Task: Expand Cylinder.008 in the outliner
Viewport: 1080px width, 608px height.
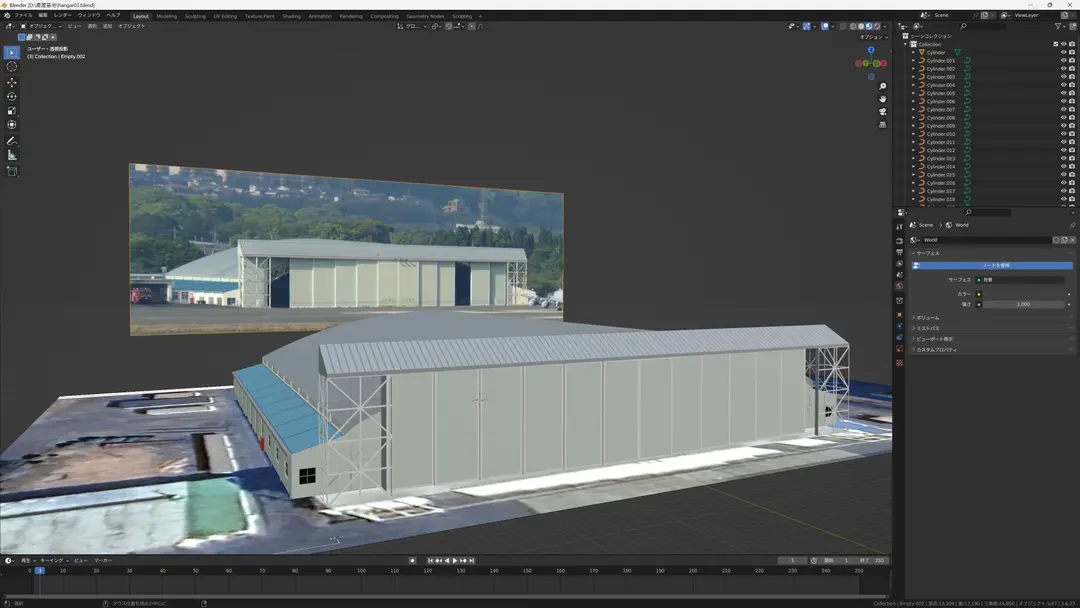Action: [x=914, y=118]
